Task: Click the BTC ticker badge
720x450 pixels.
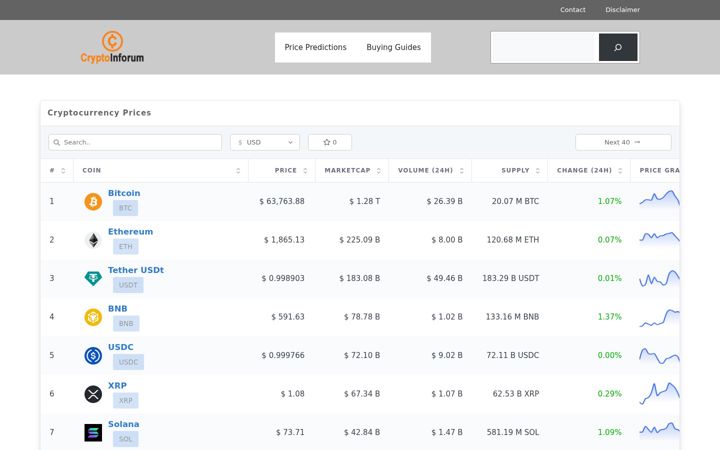Action: tap(125, 208)
